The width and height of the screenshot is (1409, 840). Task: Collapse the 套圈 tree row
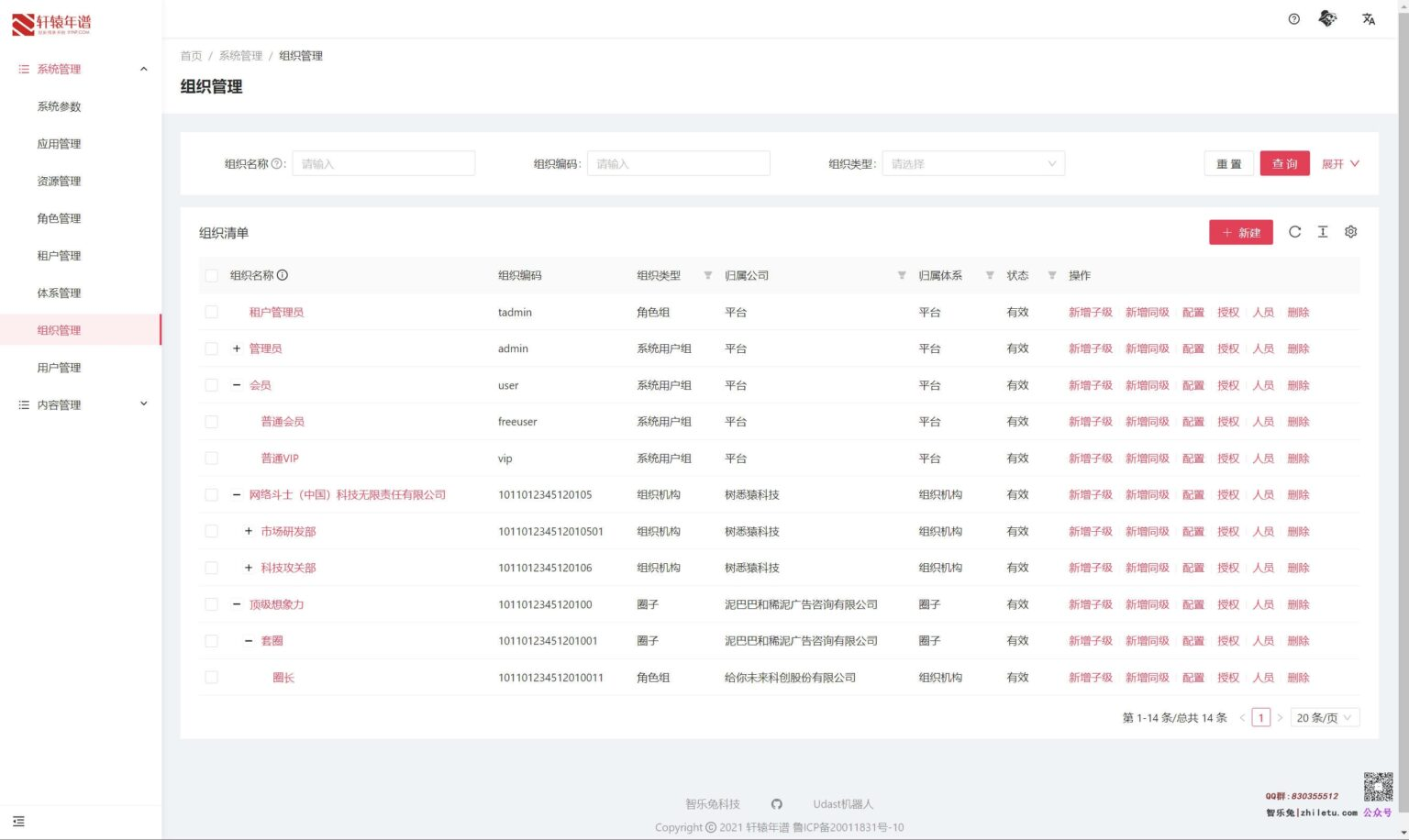[249, 641]
